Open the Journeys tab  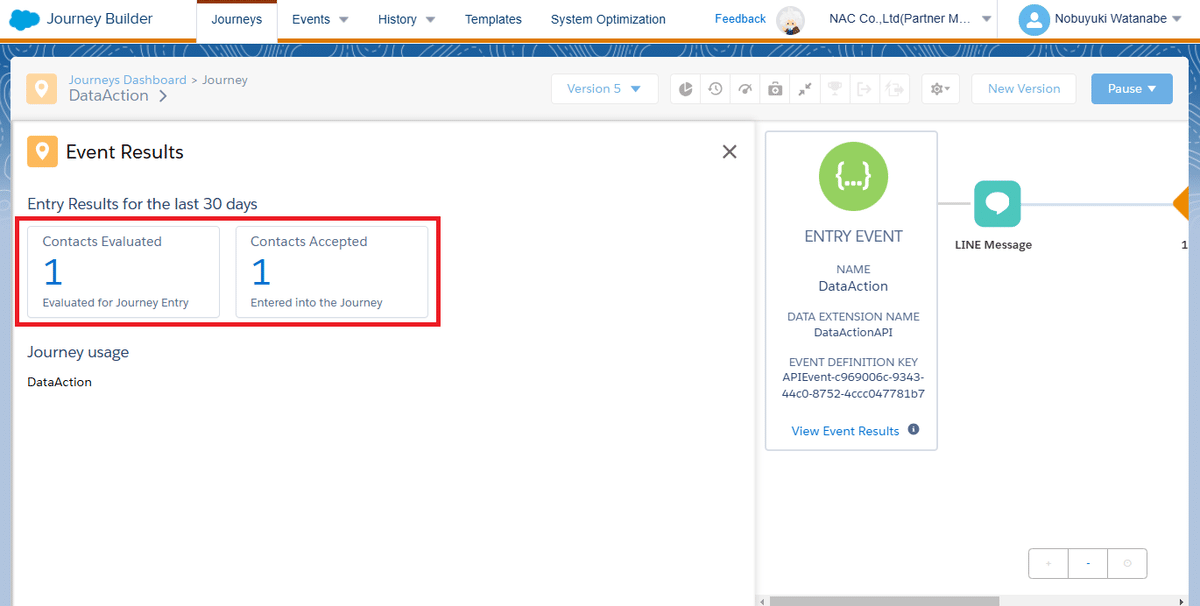point(237,20)
